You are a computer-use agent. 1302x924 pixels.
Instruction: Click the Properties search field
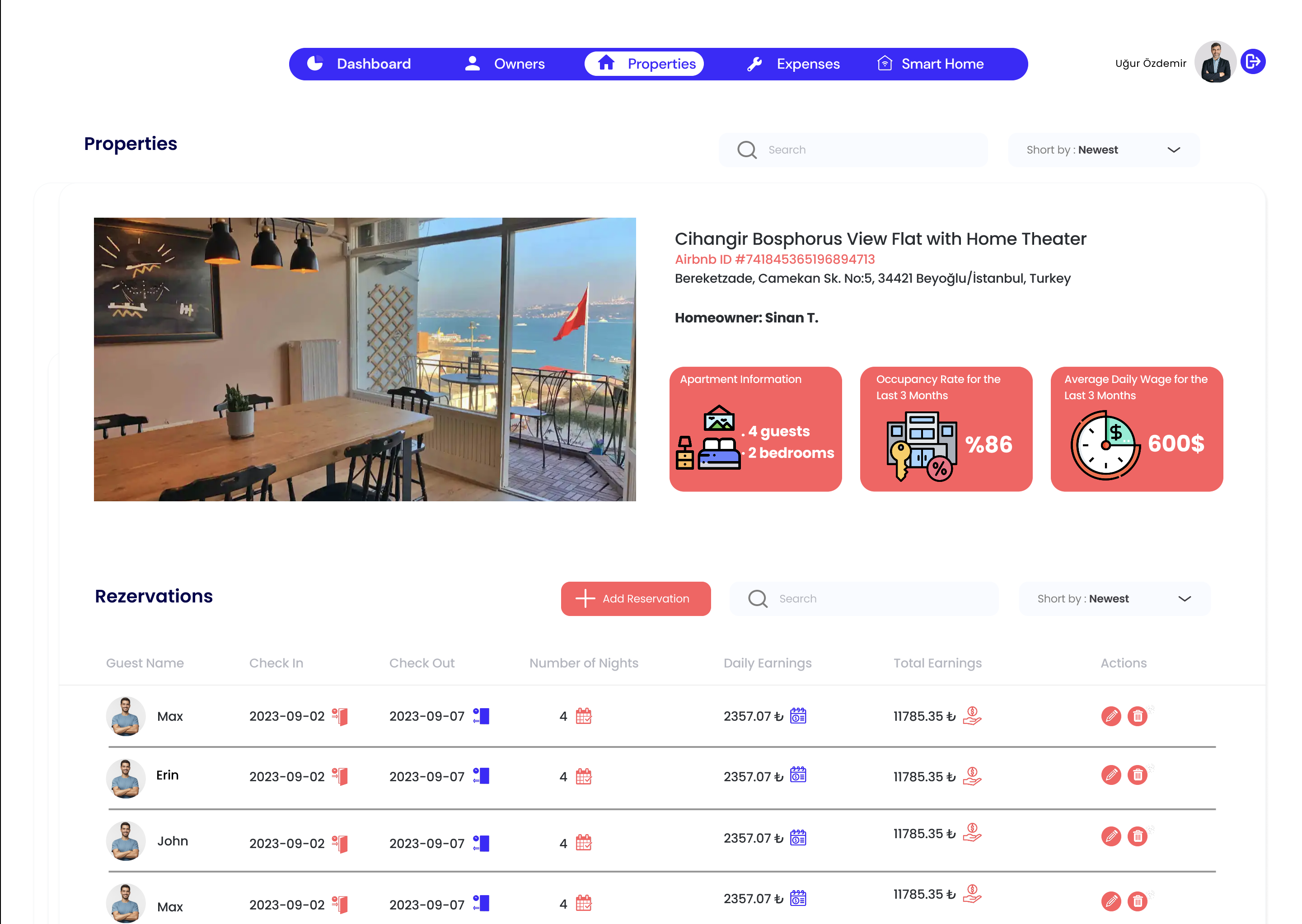tap(852, 149)
